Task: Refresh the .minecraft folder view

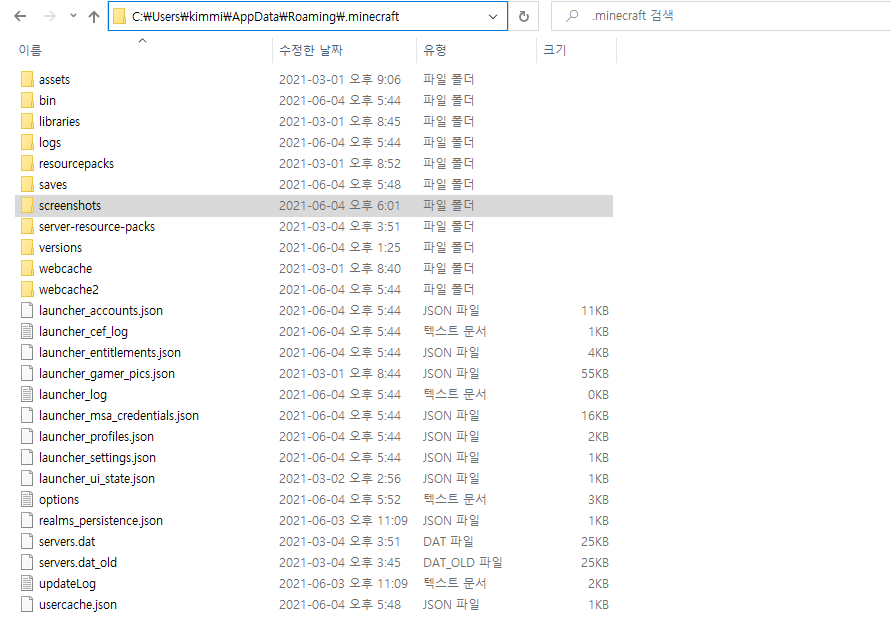Action: [524, 16]
